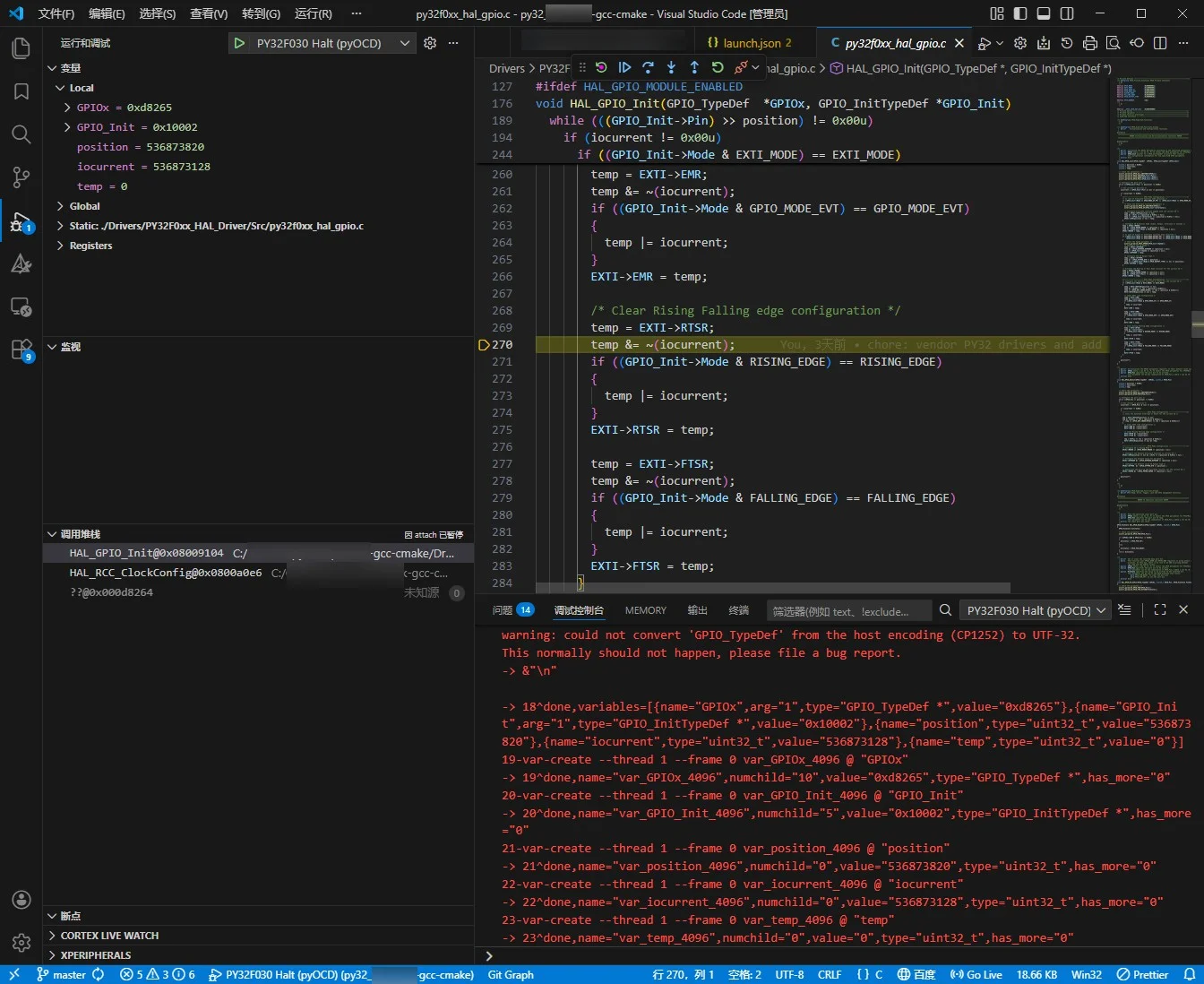The image size is (1204, 984).
Task: Open the Explorer view in activity bar
Action: pyautogui.click(x=21, y=47)
